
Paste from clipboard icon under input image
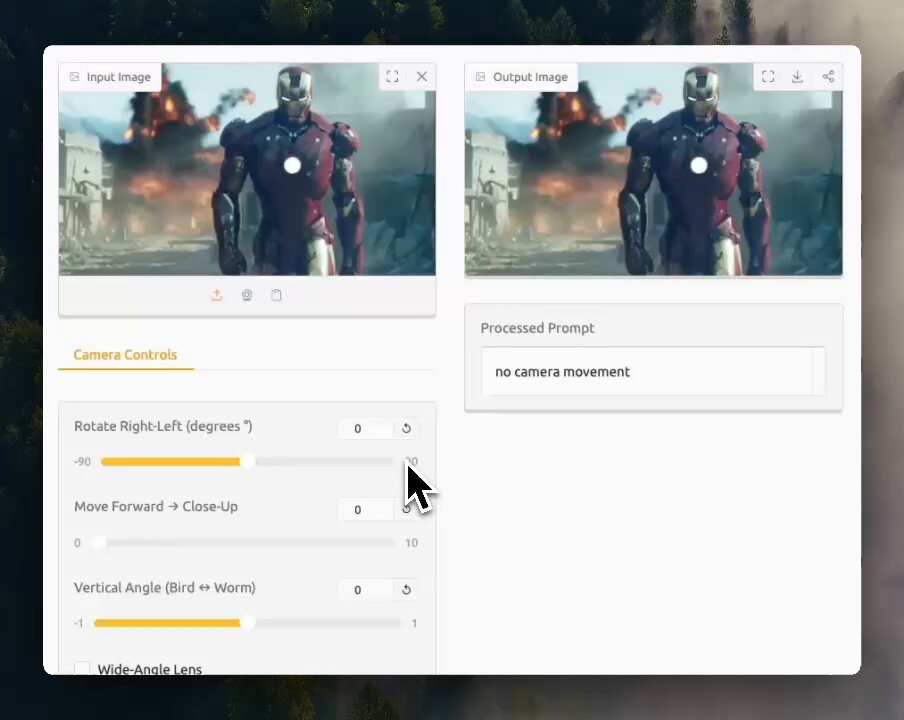tap(276, 296)
